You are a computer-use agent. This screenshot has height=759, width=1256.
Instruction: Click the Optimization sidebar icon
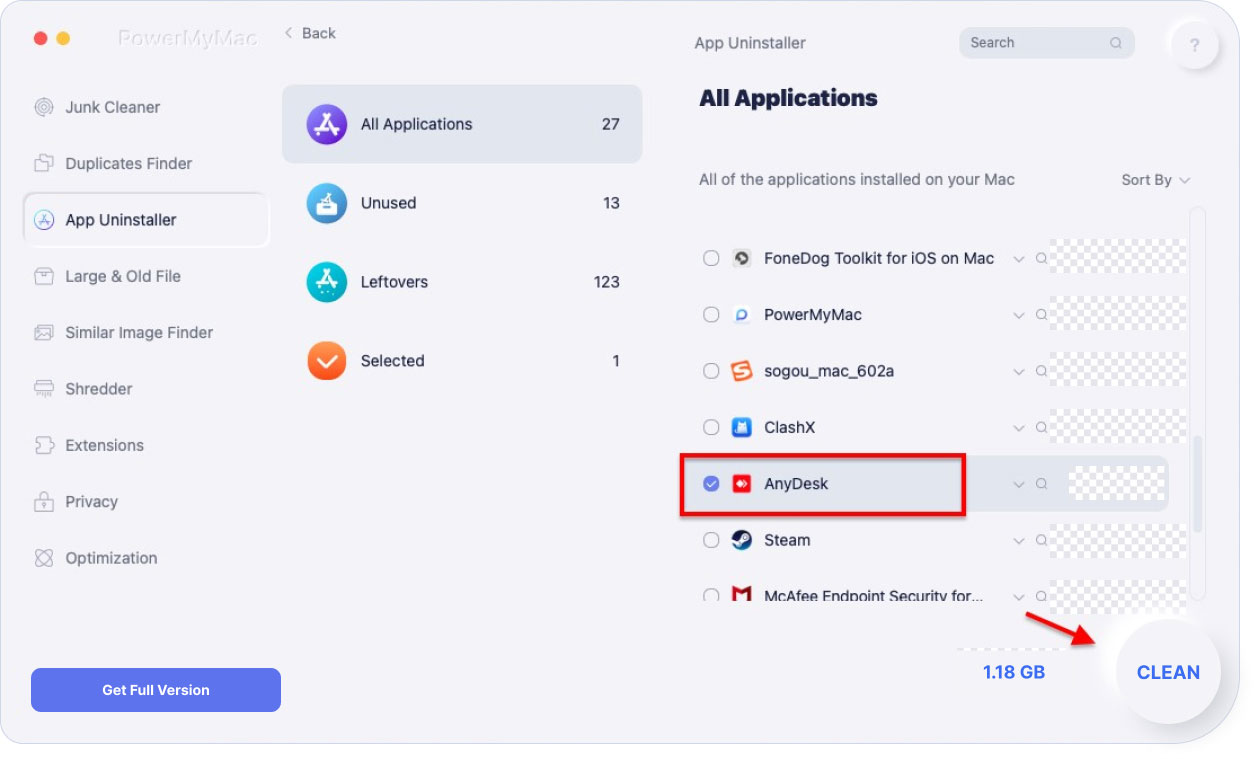tap(44, 558)
